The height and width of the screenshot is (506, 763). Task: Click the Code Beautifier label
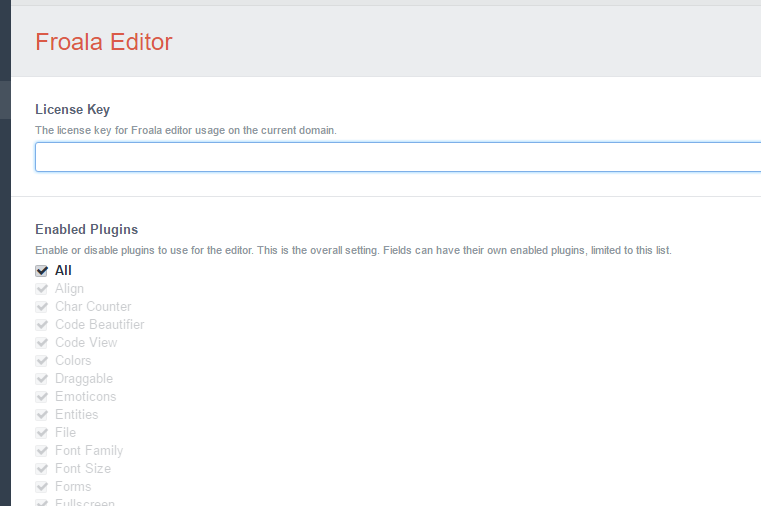point(100,325)
